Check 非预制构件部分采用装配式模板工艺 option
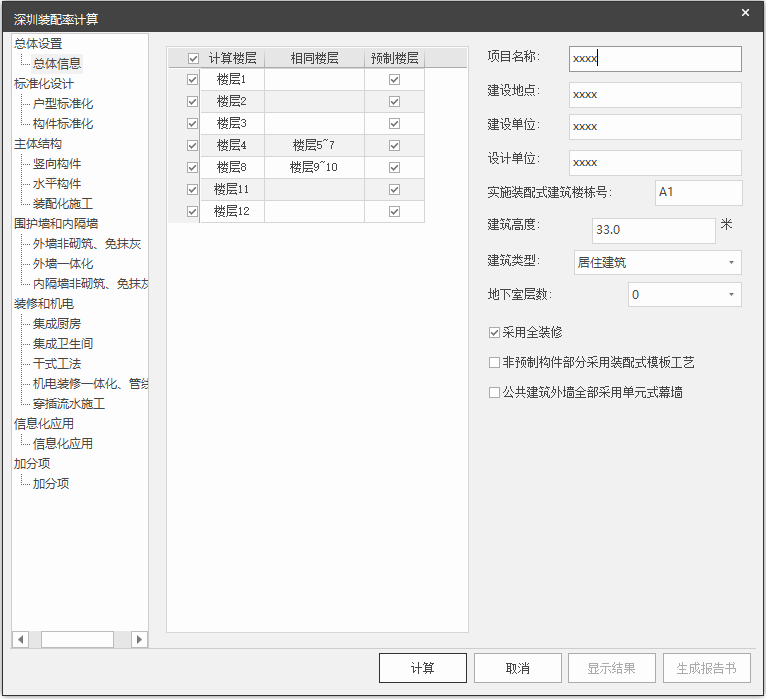The image size is (766, 699). pyautogui.click(x=494, y=362)
